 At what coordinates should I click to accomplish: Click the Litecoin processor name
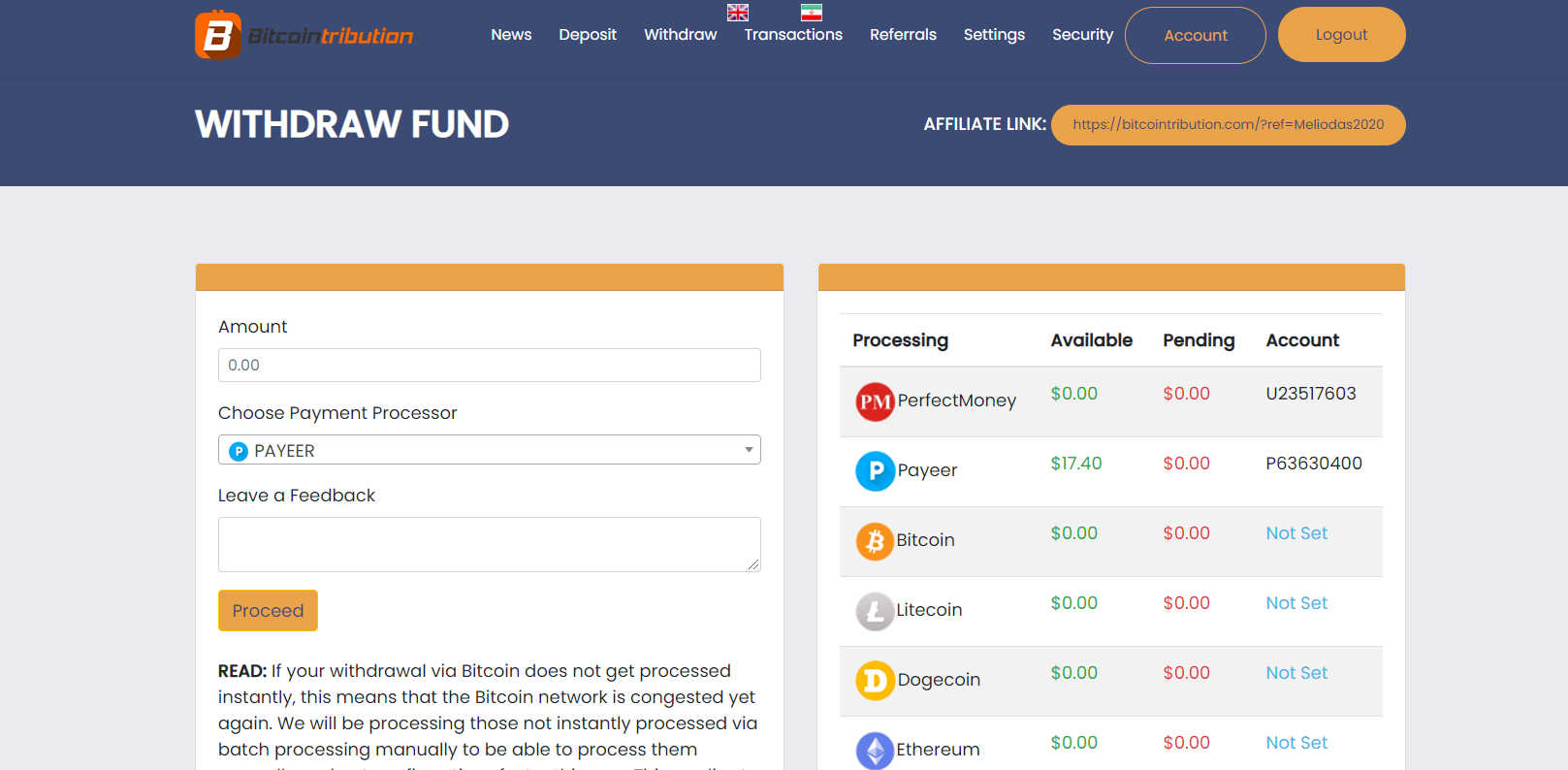929,610
